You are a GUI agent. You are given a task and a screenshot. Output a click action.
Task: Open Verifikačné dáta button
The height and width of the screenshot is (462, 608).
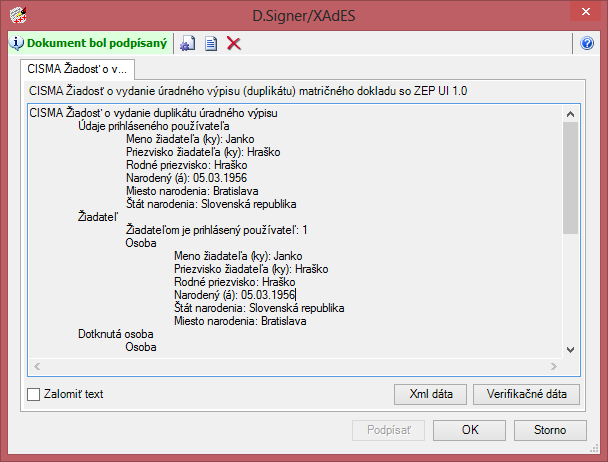pyautogui.click(x=527, y=395)
